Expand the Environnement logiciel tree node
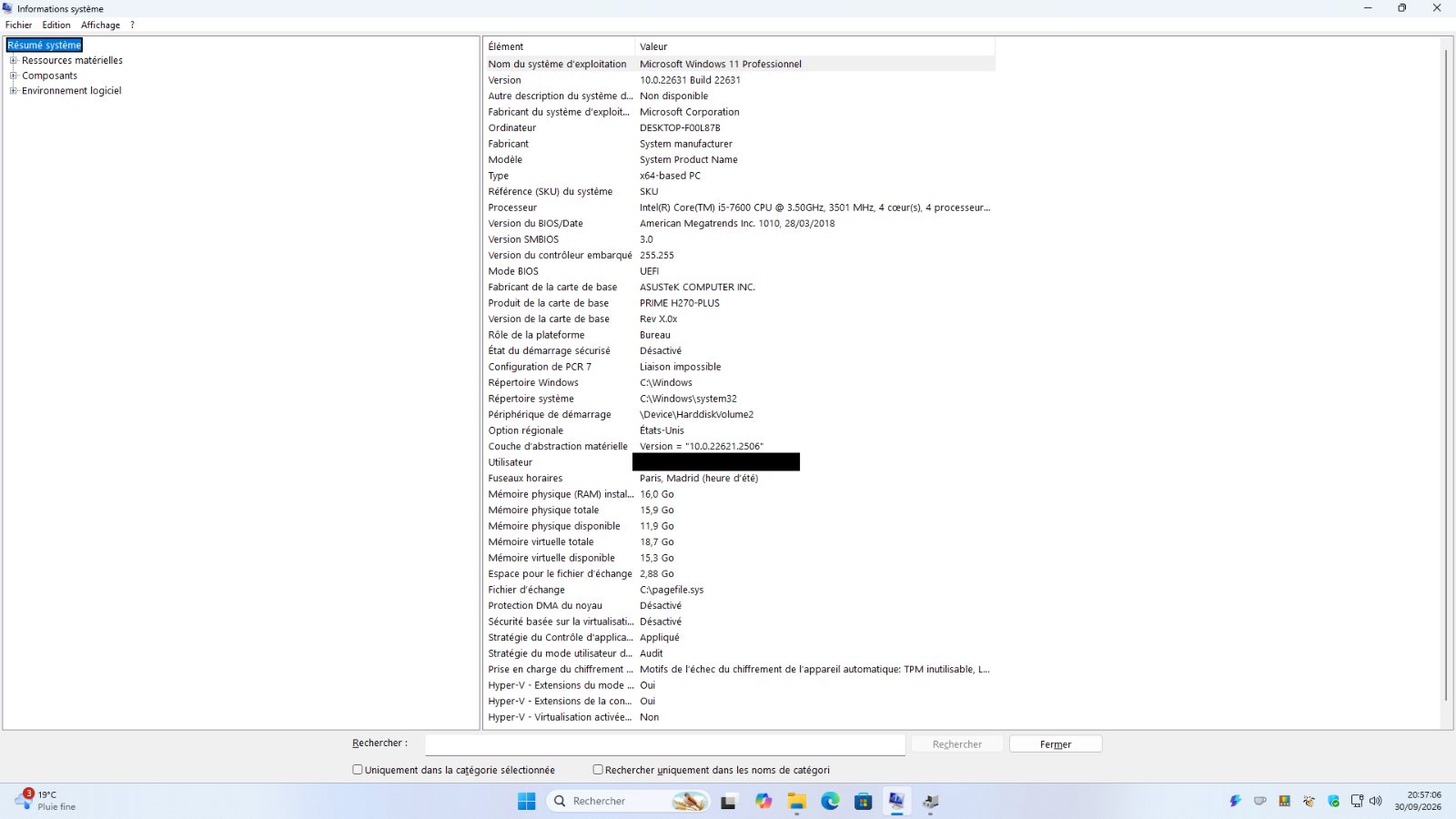The width and height of the screenshot is (1456, 819). tap(14, 90)
